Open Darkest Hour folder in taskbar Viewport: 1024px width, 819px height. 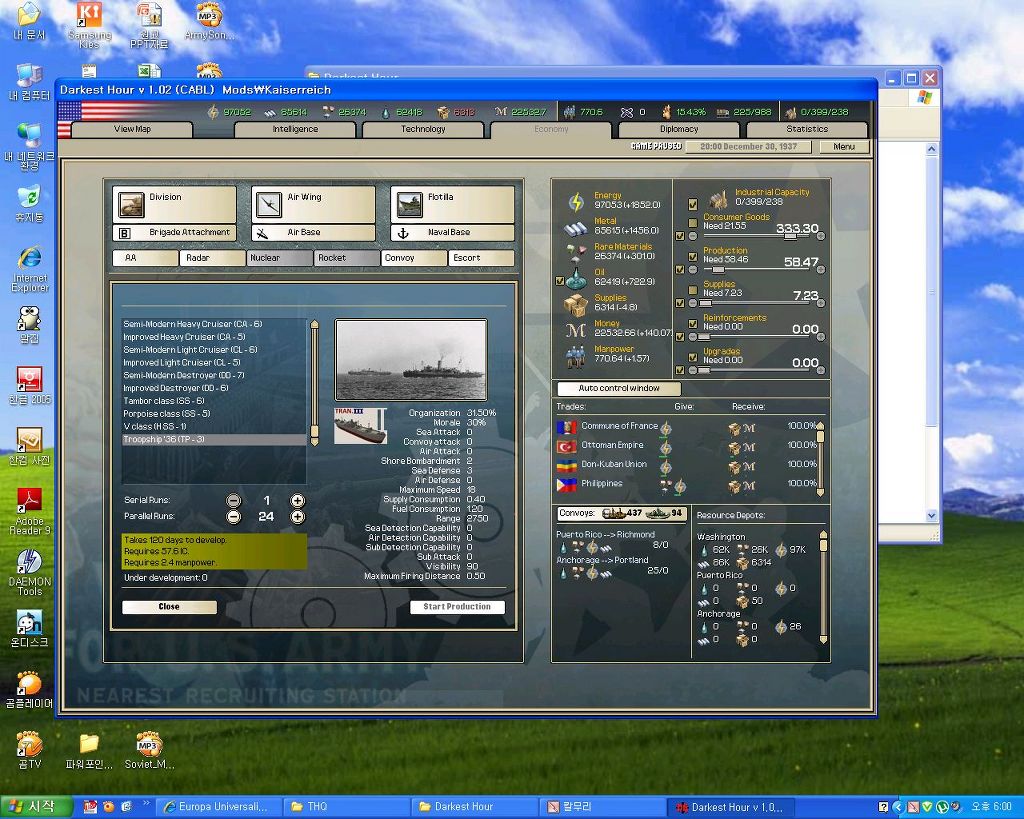coord(474,807)
